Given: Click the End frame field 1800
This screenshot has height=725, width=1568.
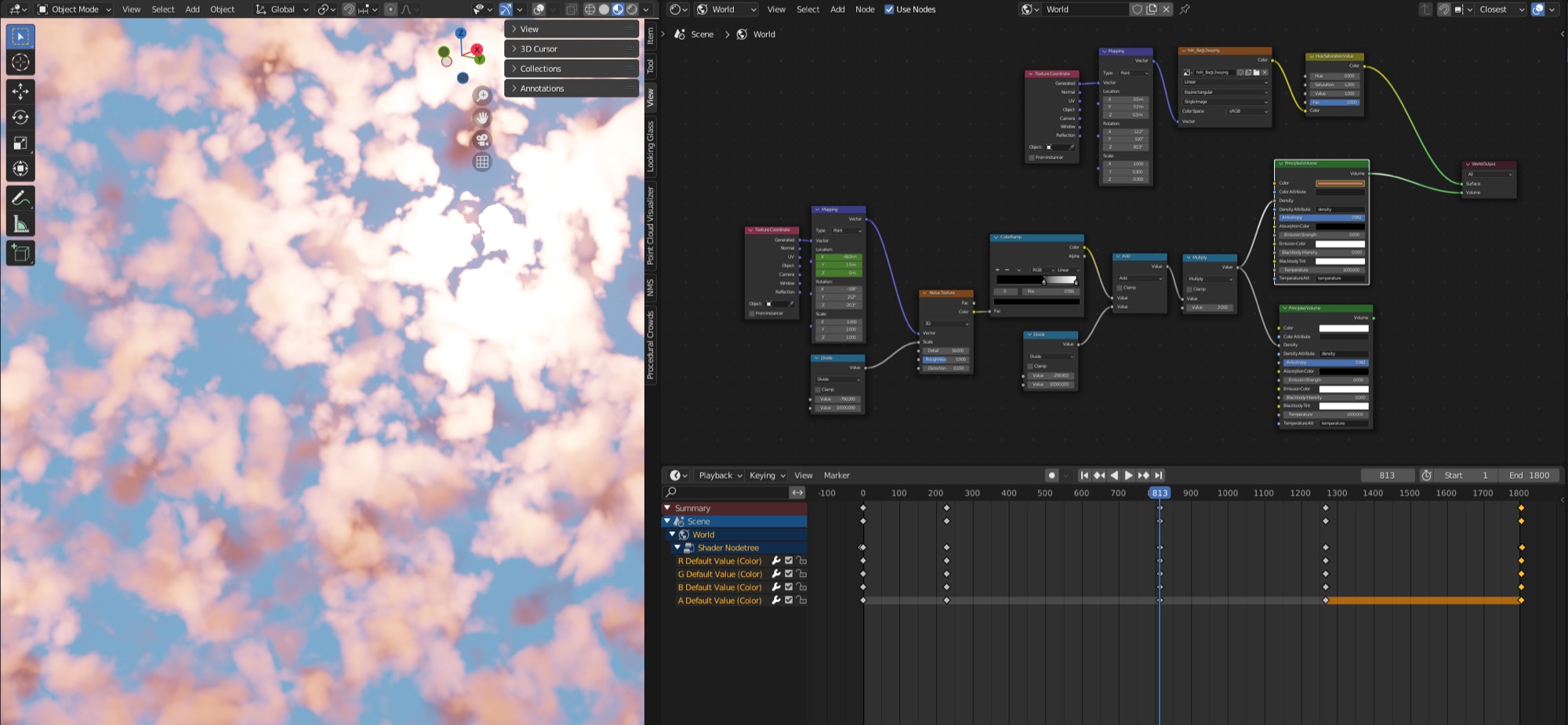Looking at the screenshot, I should tap(1529, 476).
